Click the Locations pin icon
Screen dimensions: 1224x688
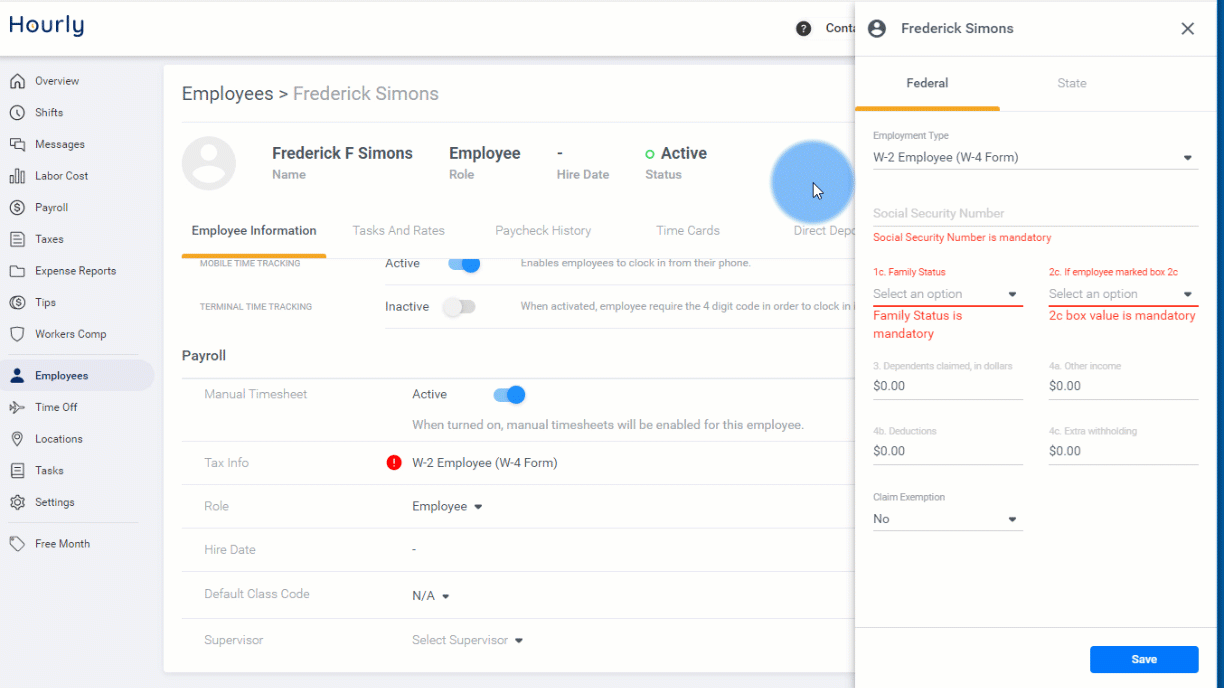pos(17,439)
